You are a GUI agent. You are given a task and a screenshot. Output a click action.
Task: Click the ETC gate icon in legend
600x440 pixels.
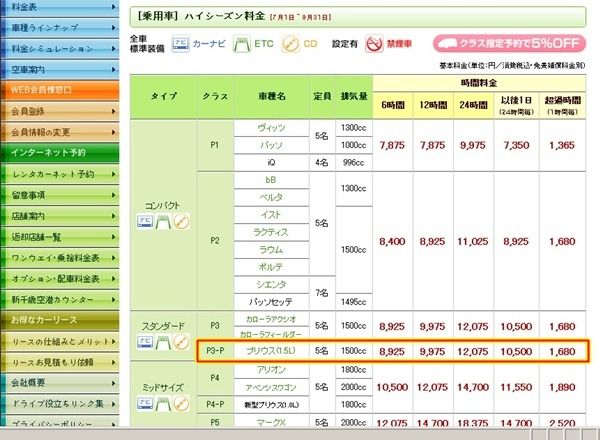point(242,44)
